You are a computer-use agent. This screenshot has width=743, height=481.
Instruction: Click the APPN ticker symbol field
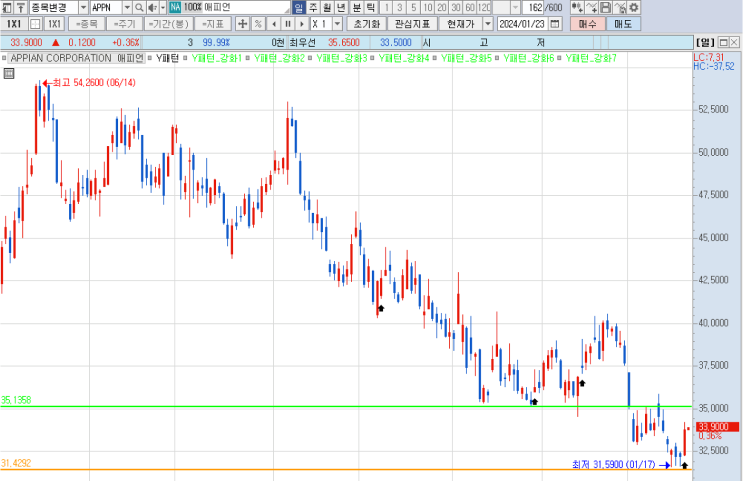[106, 7]
